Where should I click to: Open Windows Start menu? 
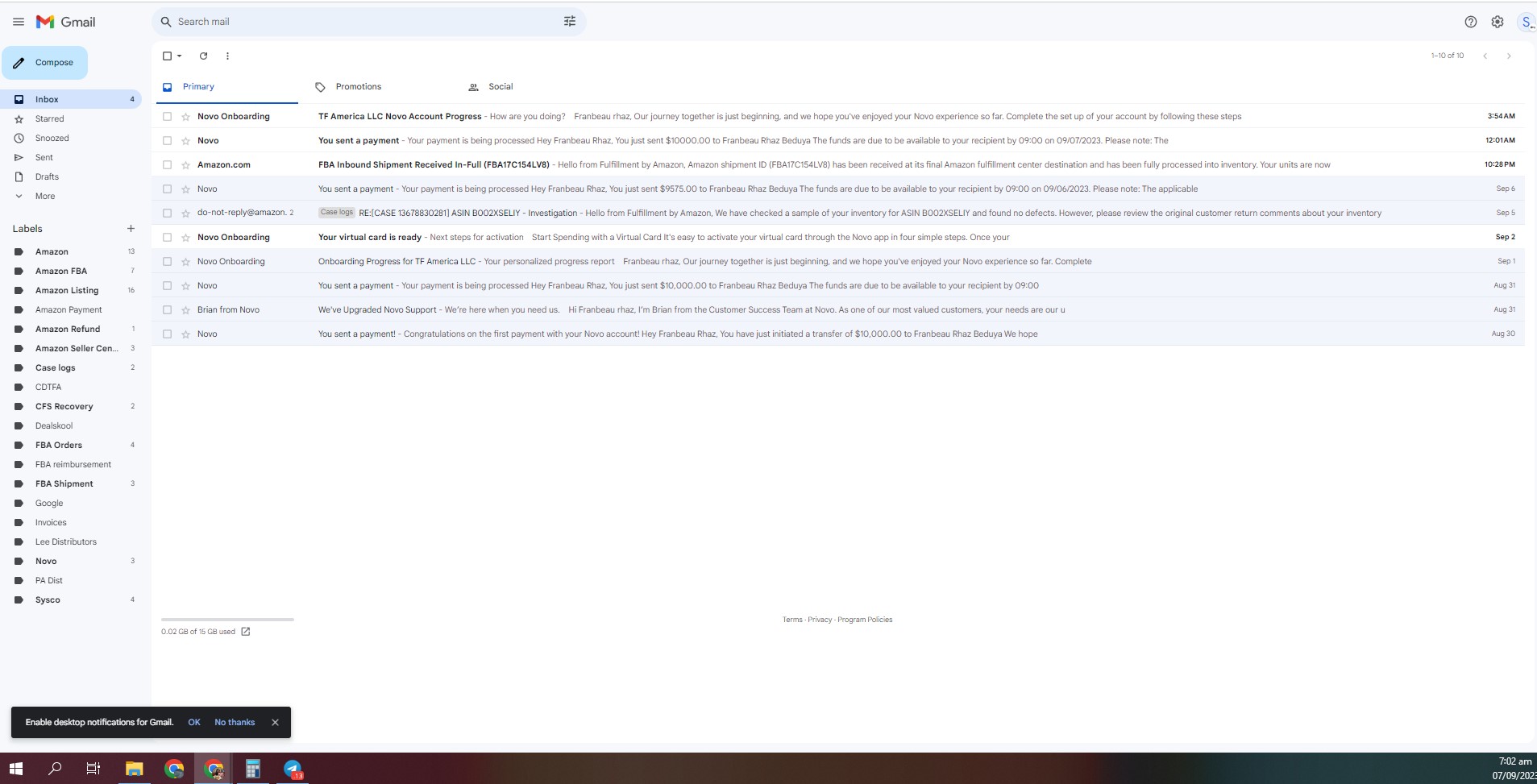pyautogui.click(x=16, y=769)
